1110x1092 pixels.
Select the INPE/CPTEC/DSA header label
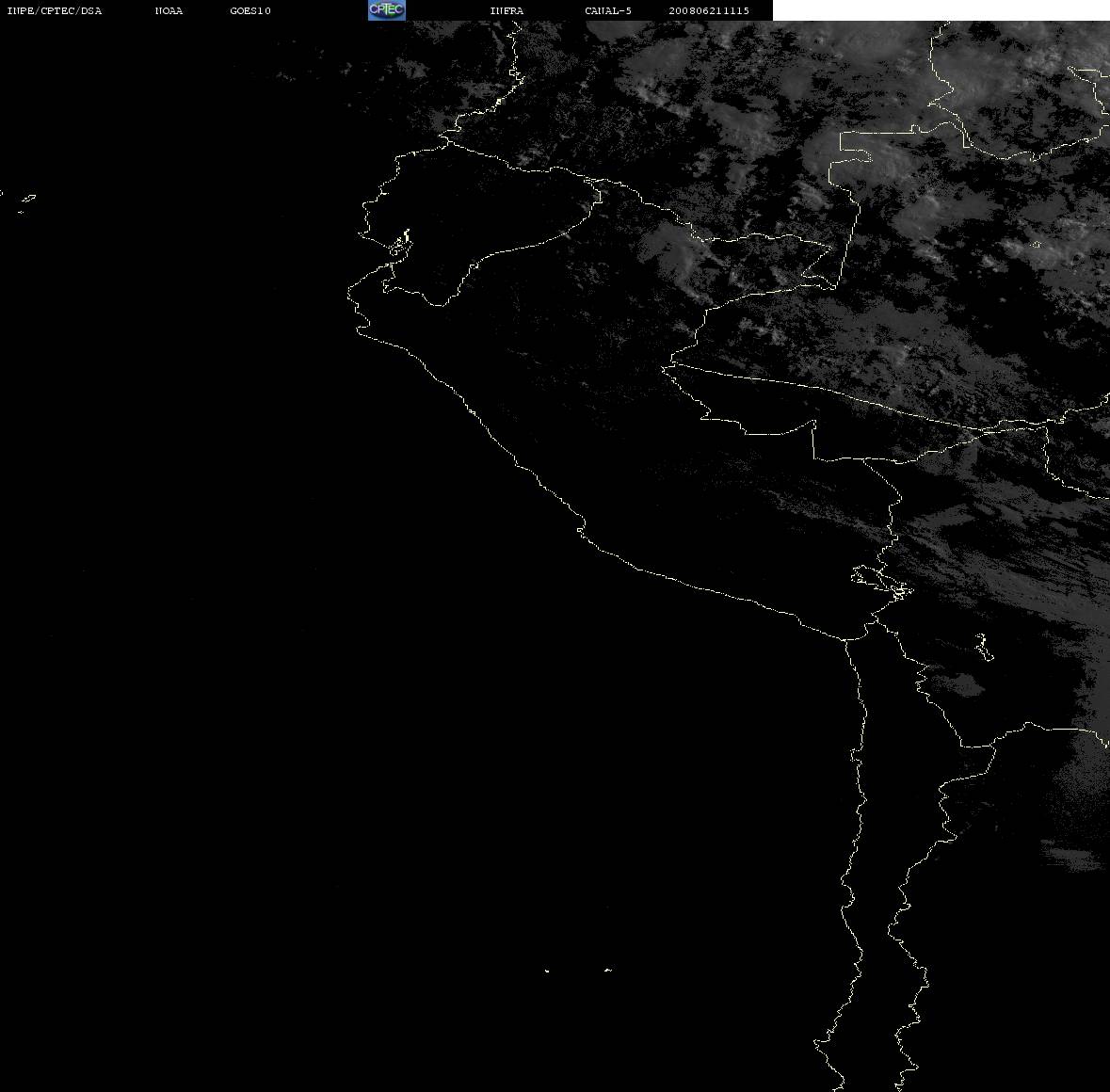click(54, 10)
